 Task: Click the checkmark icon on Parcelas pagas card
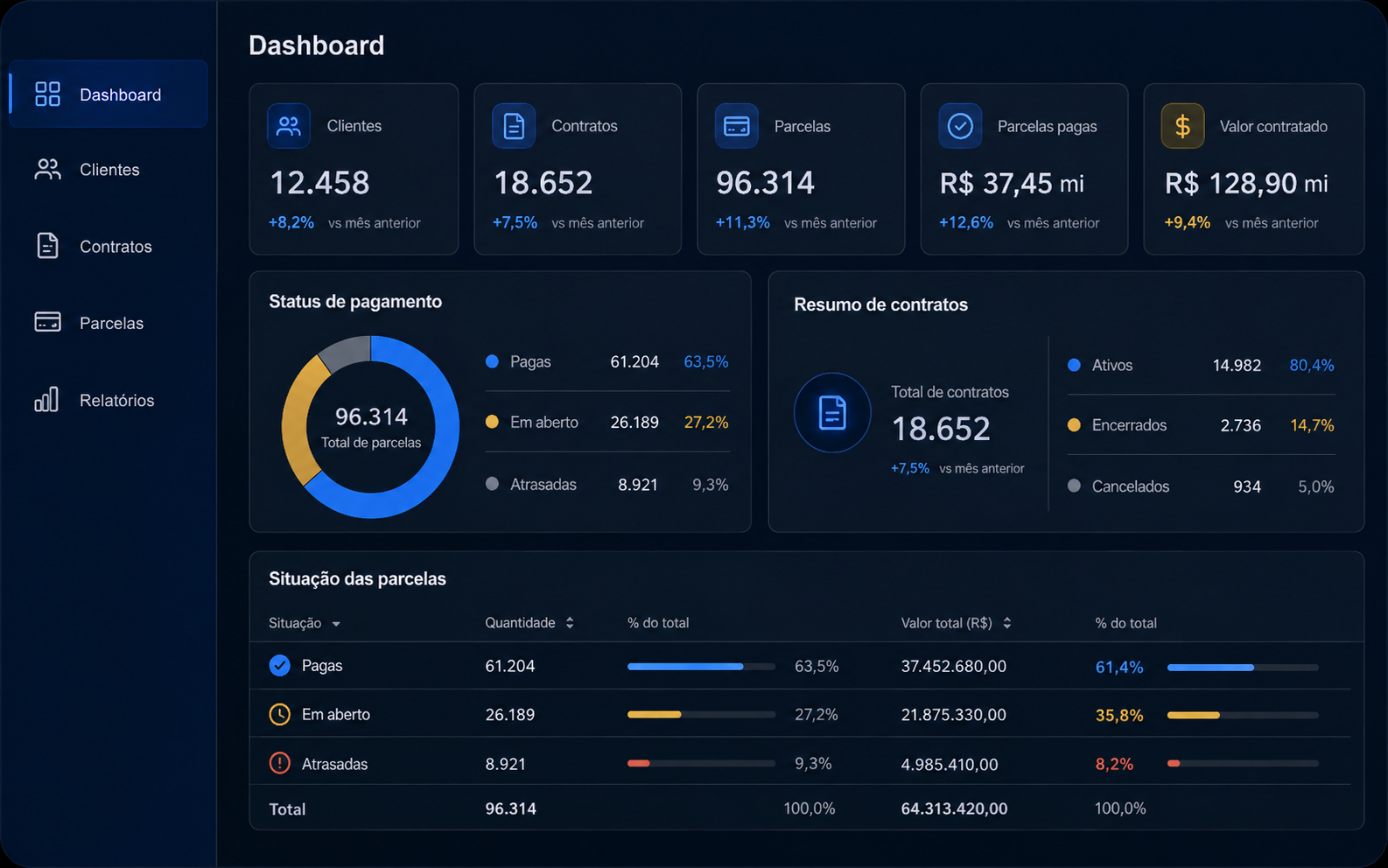click(960, 126)
